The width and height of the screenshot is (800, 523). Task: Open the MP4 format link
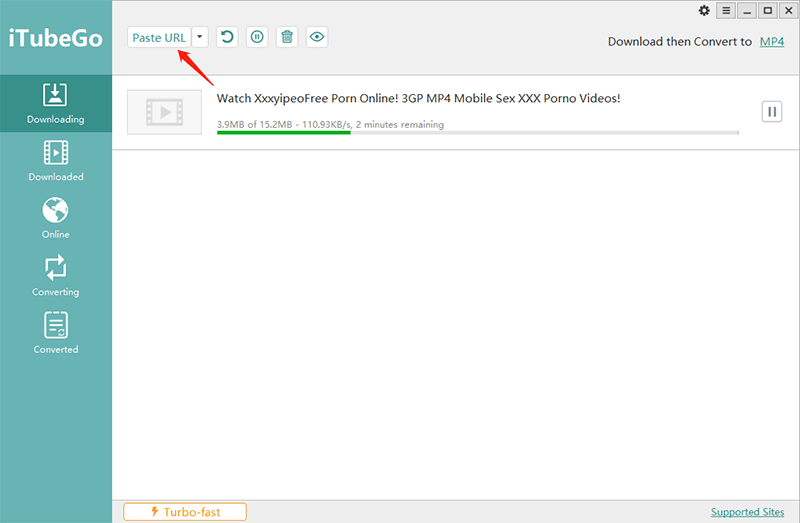point(771,41)
